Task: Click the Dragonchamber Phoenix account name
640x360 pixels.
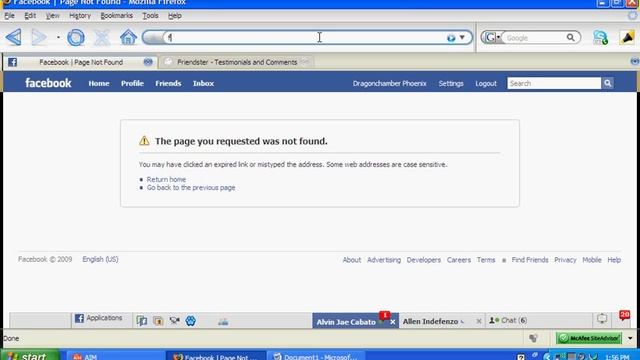Action: 389,83
